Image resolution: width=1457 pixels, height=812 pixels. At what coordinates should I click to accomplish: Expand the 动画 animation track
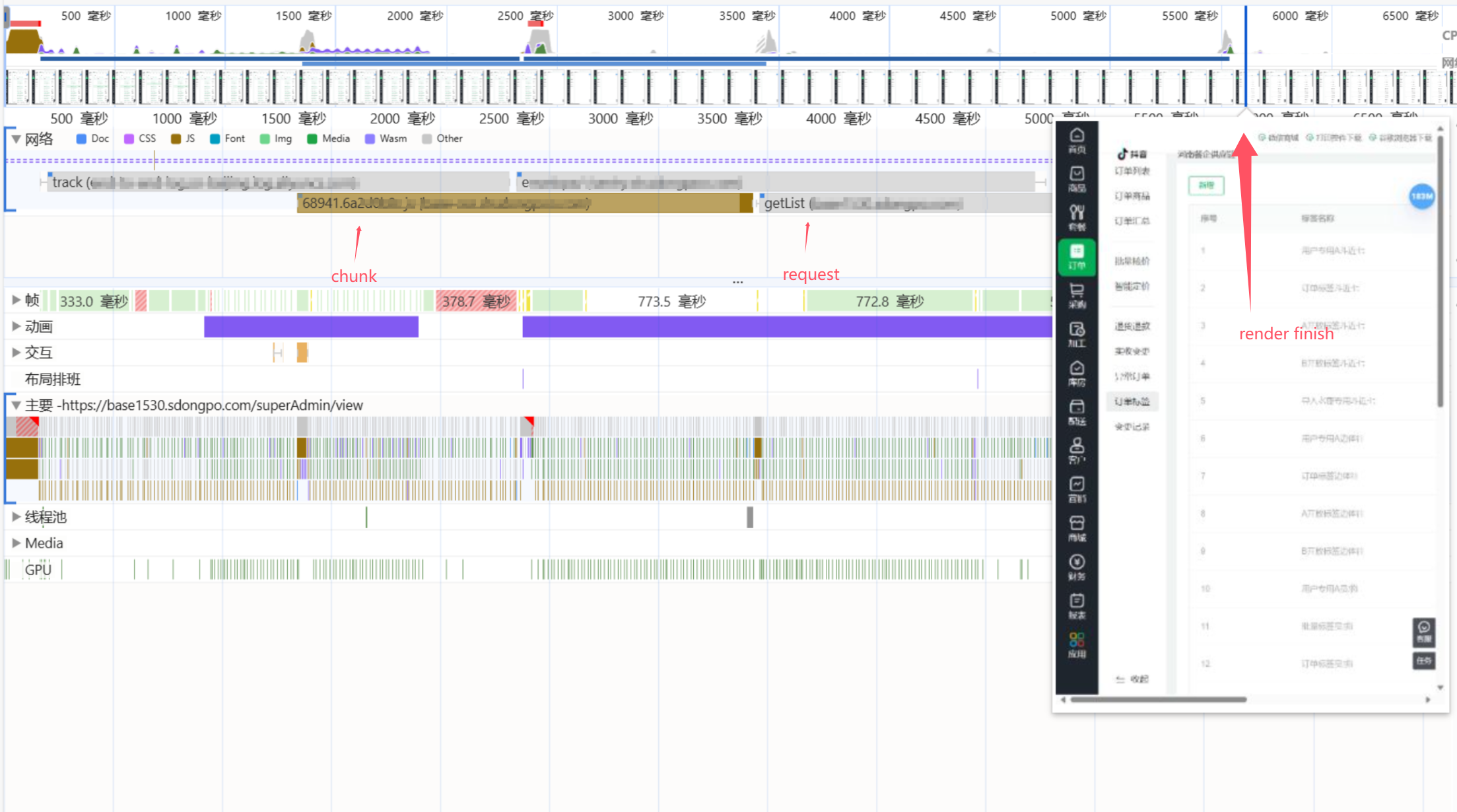pyautogui.click(x=16, y=326)
